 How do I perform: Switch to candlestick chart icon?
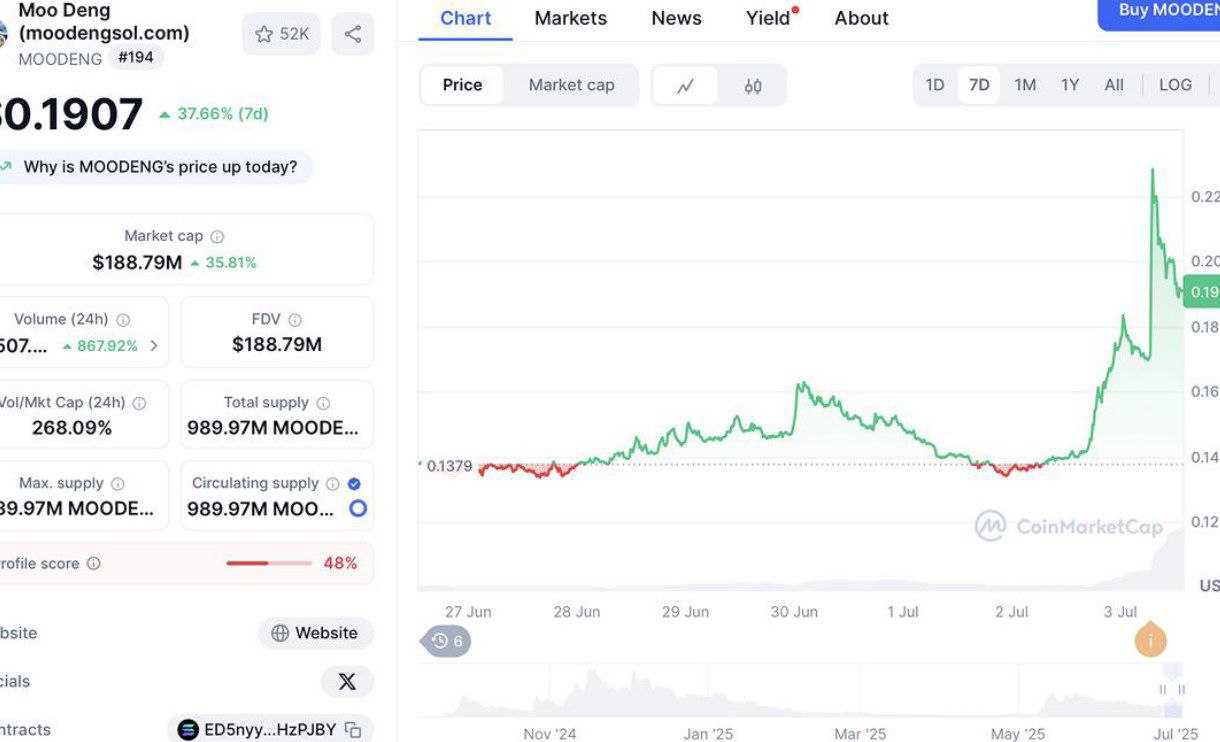click(x=753, y=86)
